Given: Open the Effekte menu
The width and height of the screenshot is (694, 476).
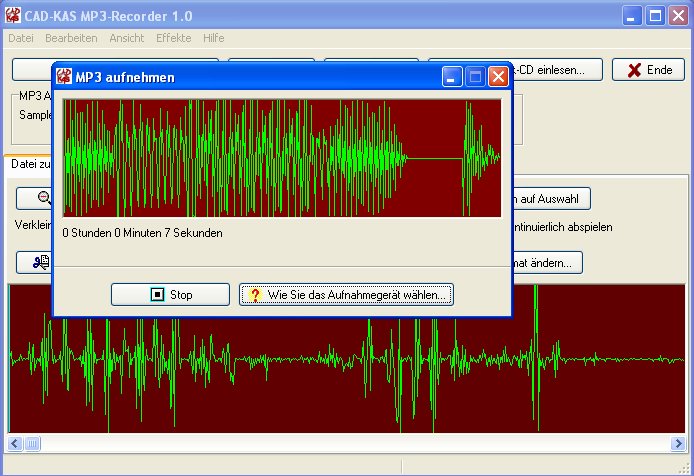Looking at the screenshot, I should point(174,38).
